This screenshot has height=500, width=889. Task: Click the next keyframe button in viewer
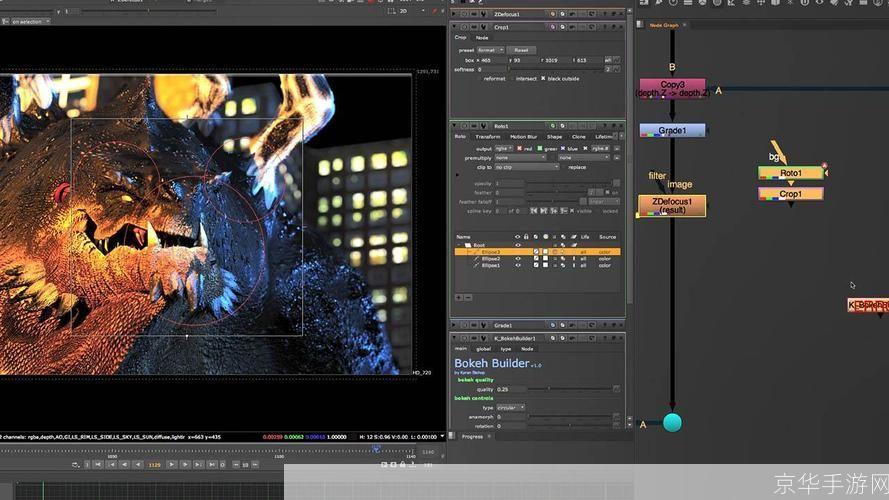tap(198, 464)
